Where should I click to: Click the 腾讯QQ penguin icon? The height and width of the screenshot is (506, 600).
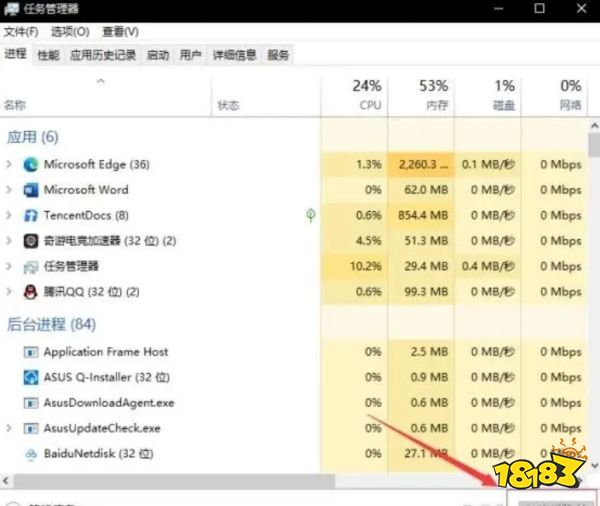(31, 292)
